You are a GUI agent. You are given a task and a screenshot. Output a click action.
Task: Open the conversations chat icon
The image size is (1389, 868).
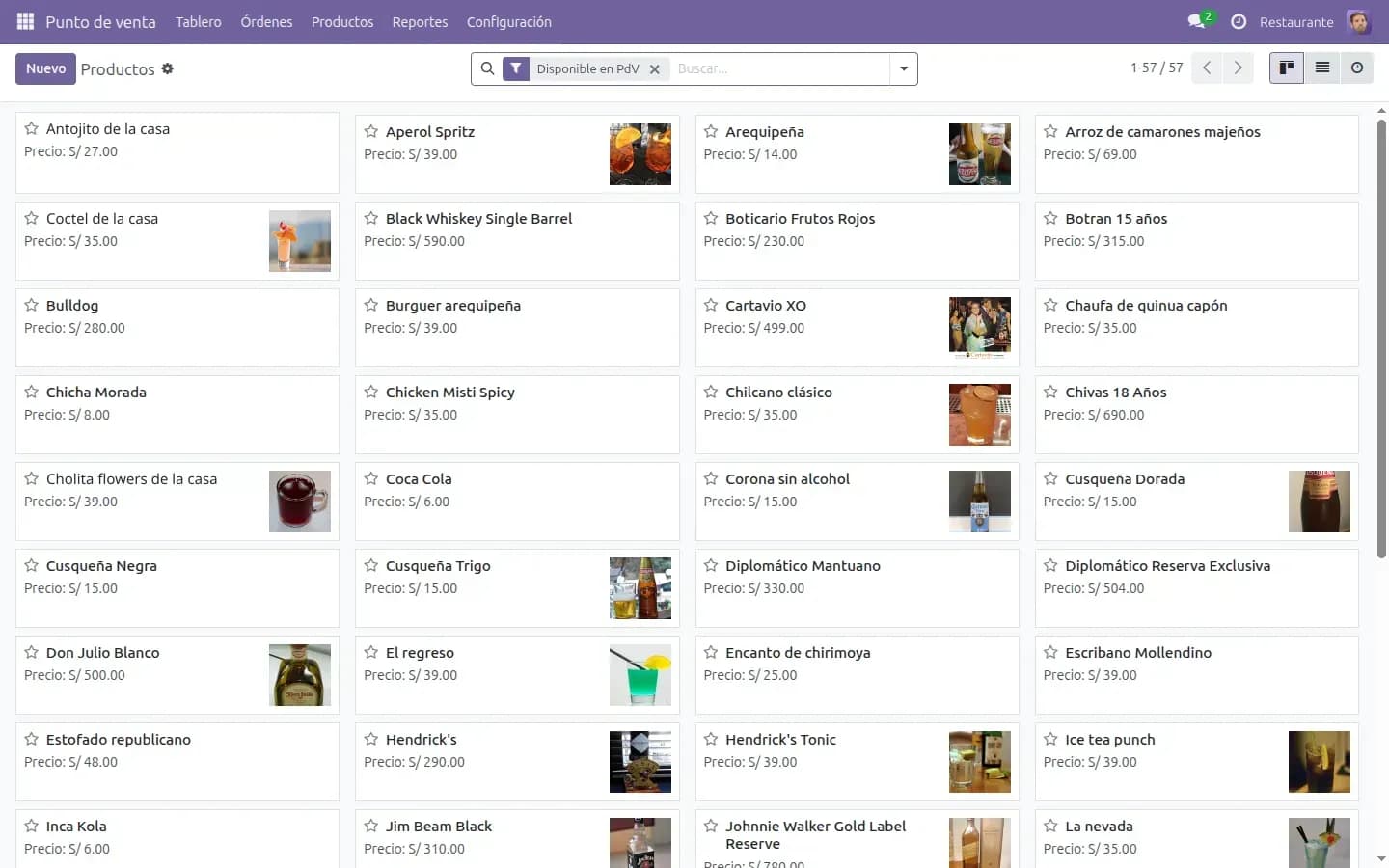(x=1197, y=21)
